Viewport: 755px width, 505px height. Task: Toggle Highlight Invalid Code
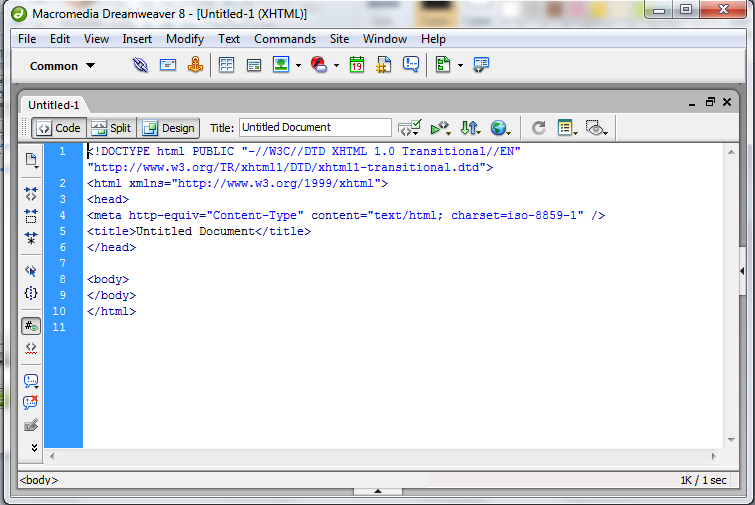pos(31,348)
